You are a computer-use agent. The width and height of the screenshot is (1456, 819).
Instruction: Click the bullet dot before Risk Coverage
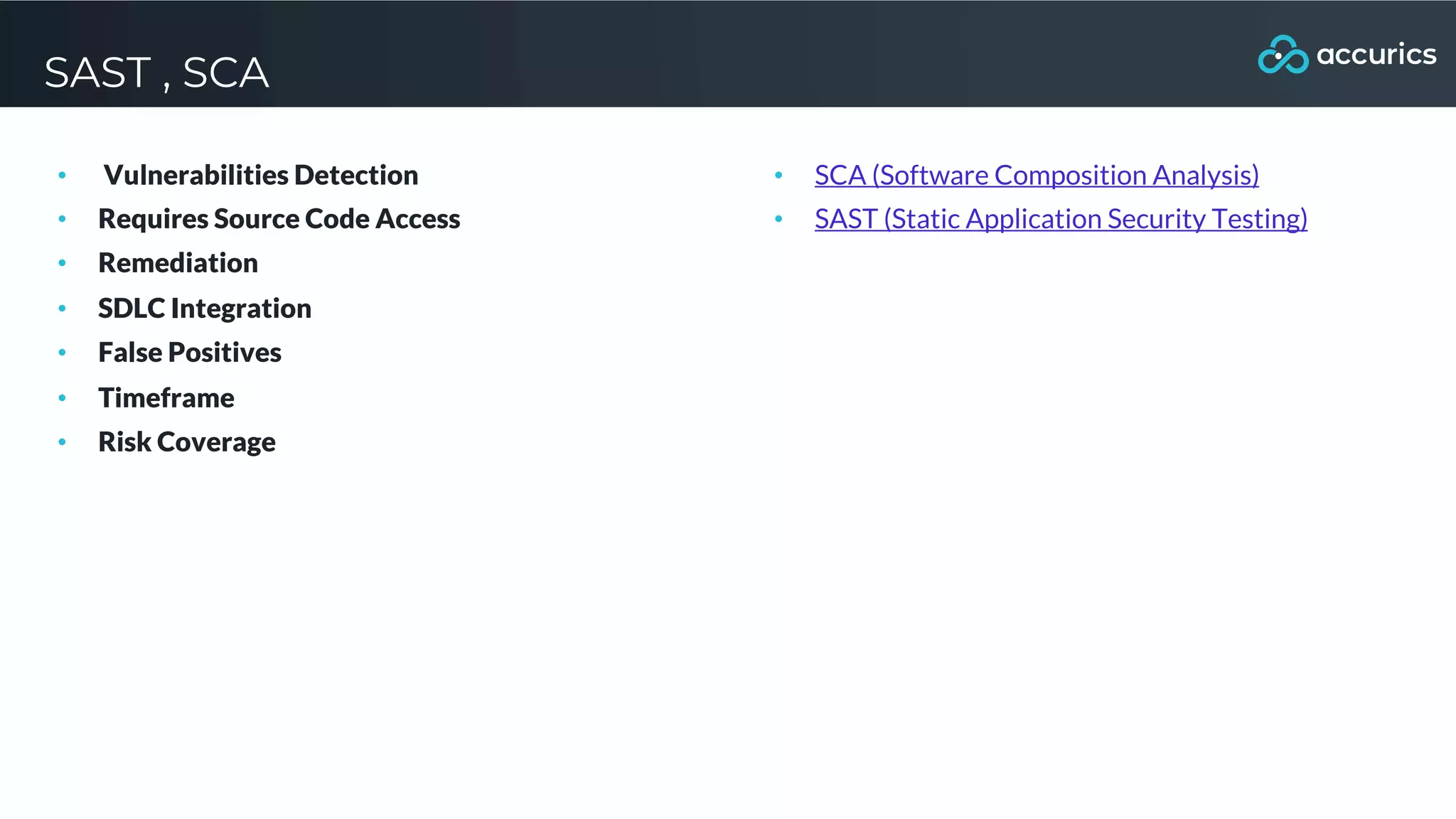click(x=63, y=442)
